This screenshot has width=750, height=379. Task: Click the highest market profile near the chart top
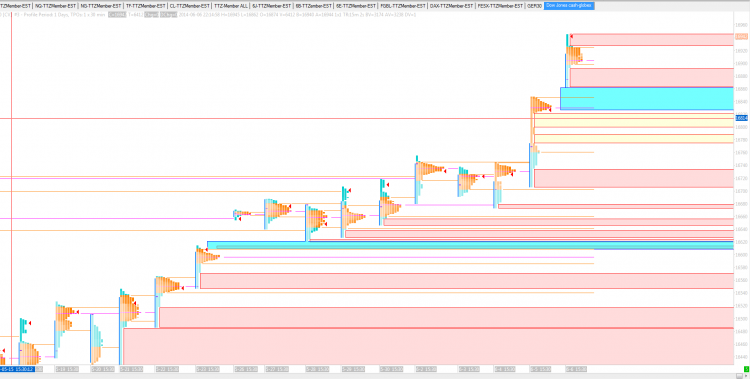573,55
